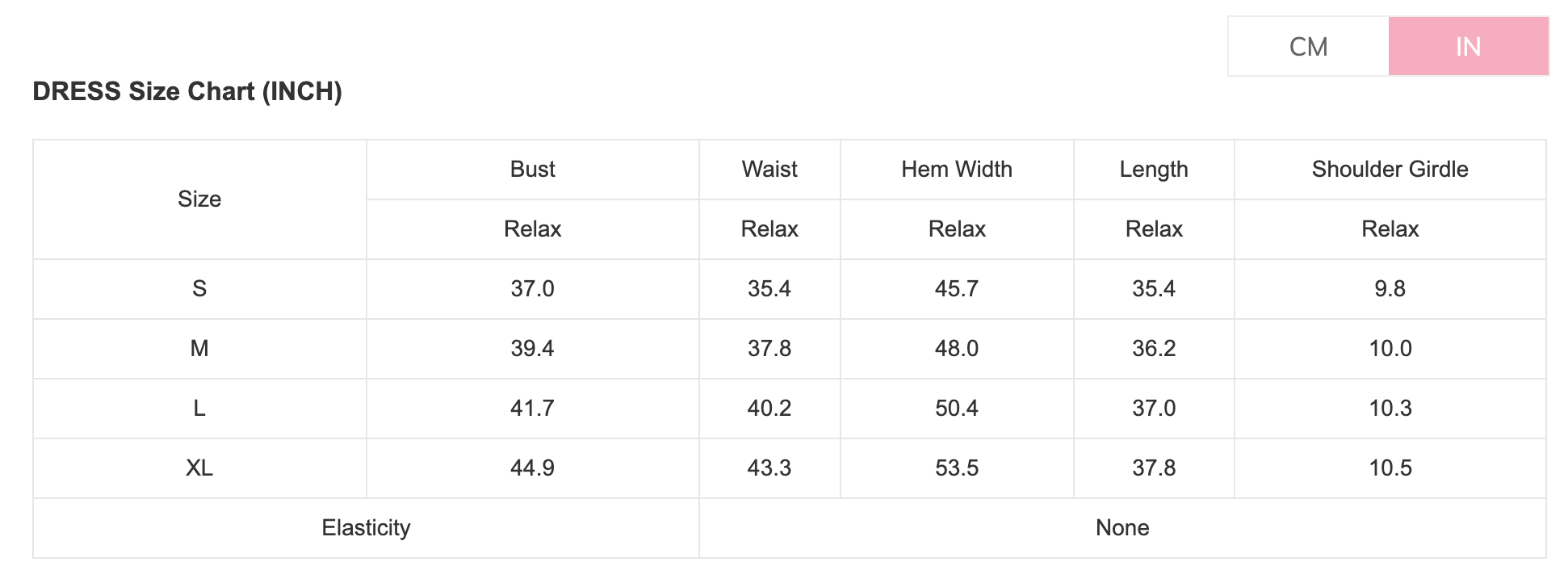Image resolution: width=1568 pixels, height=562 pixels.
Task: Click the None elasticity value
Action: pyautogui.click(x=1122, y=528)
